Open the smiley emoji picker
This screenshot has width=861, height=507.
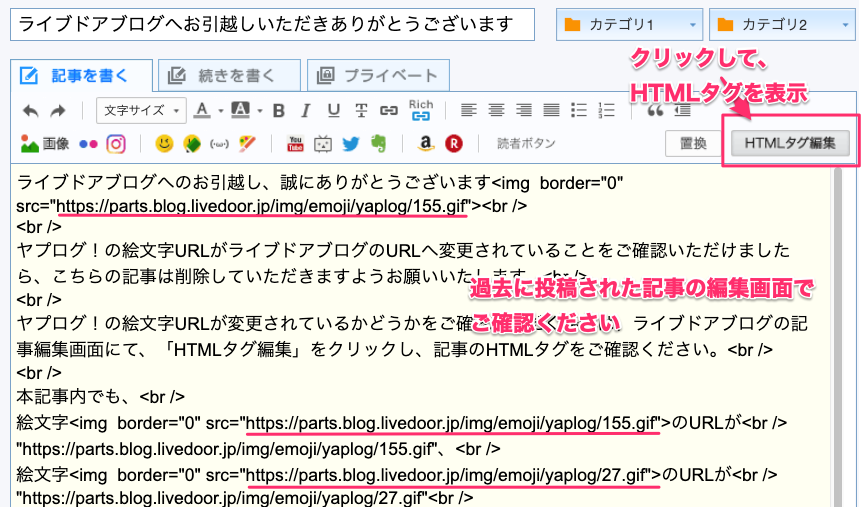164,144
